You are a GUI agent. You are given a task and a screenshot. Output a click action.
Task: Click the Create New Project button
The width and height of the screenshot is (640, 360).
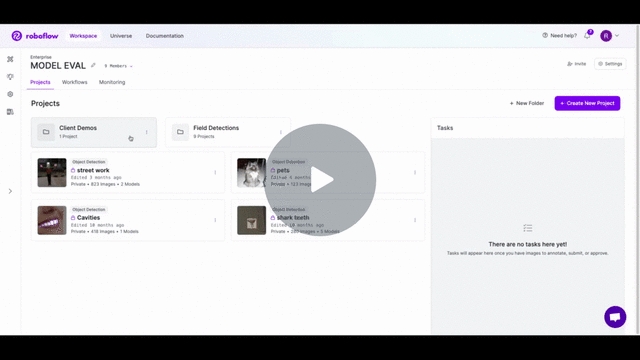[587, 103]
